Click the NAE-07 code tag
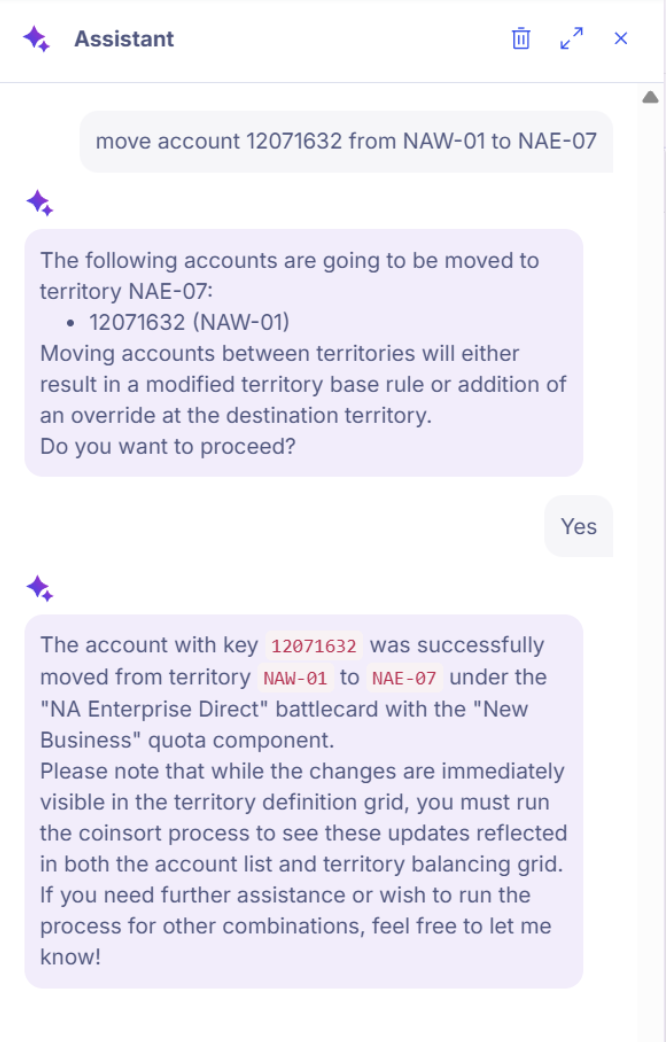 coord(403,678)
